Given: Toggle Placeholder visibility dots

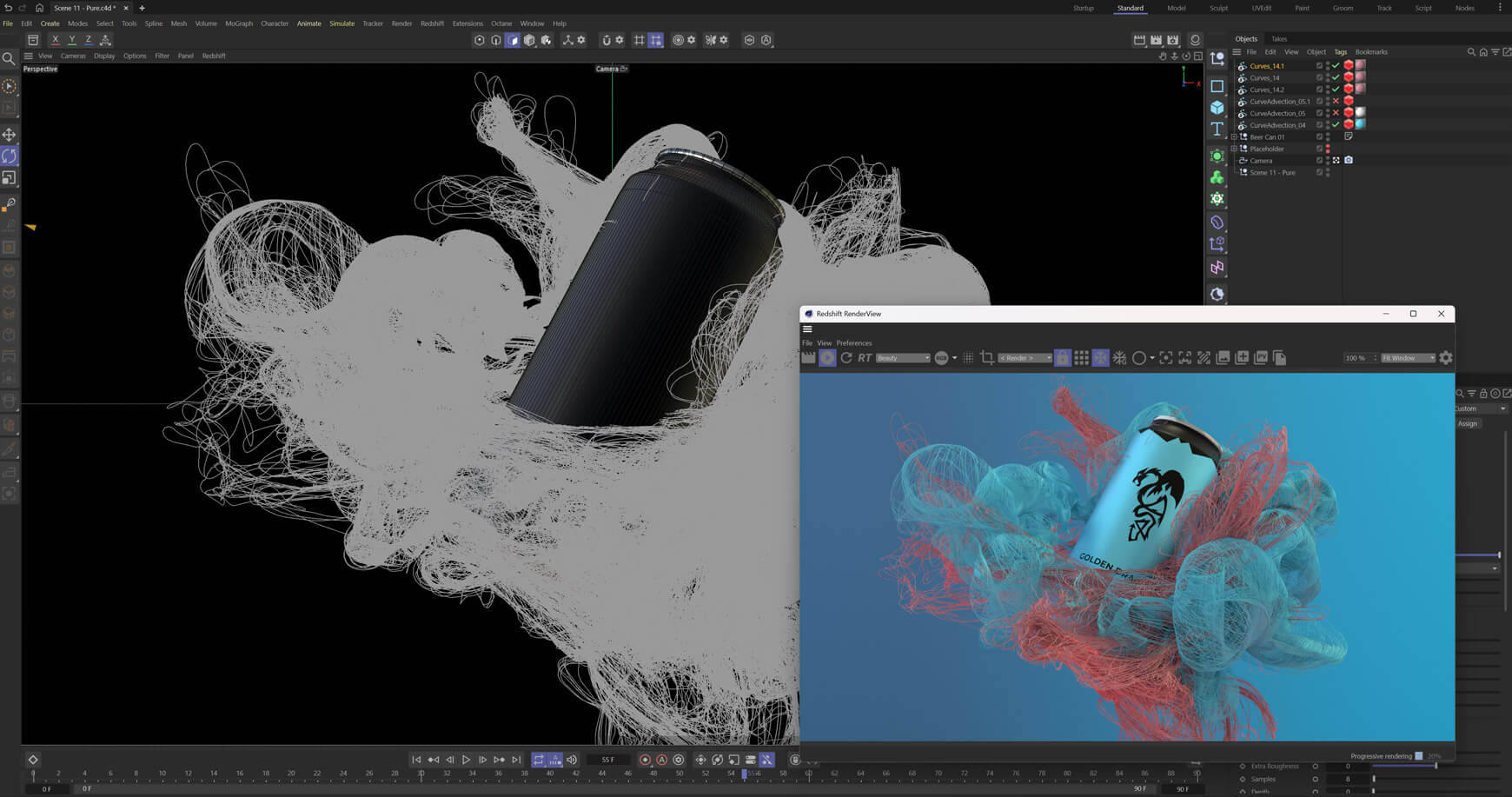Looking at the screenshot, I should pos(1328,149).
